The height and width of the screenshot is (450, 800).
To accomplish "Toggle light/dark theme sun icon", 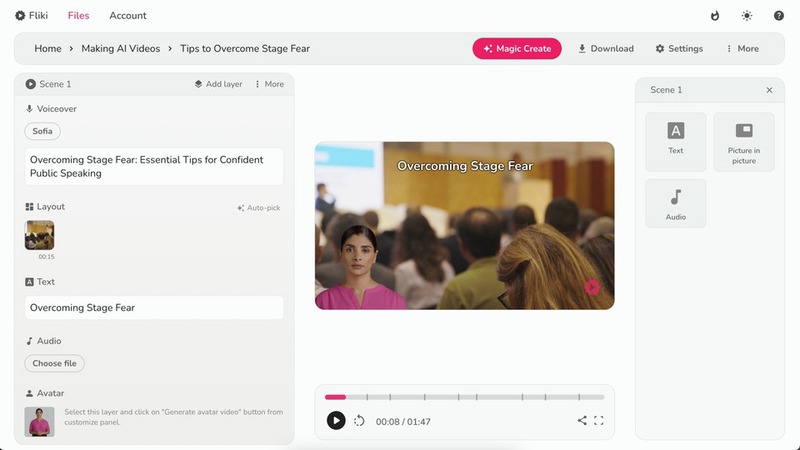I will click(x=747, y=16).
